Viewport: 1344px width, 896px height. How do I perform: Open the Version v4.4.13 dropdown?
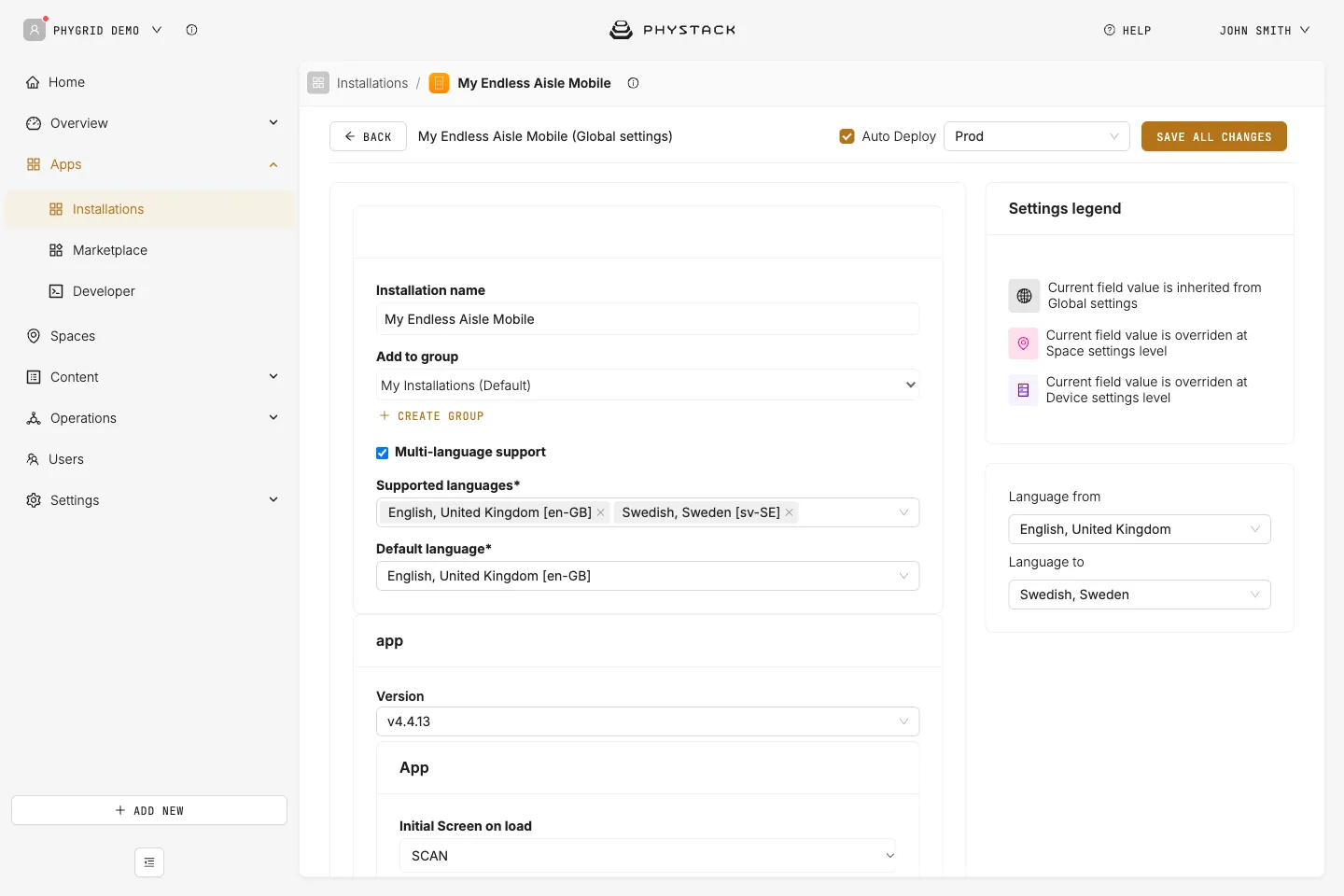(648, 721)
